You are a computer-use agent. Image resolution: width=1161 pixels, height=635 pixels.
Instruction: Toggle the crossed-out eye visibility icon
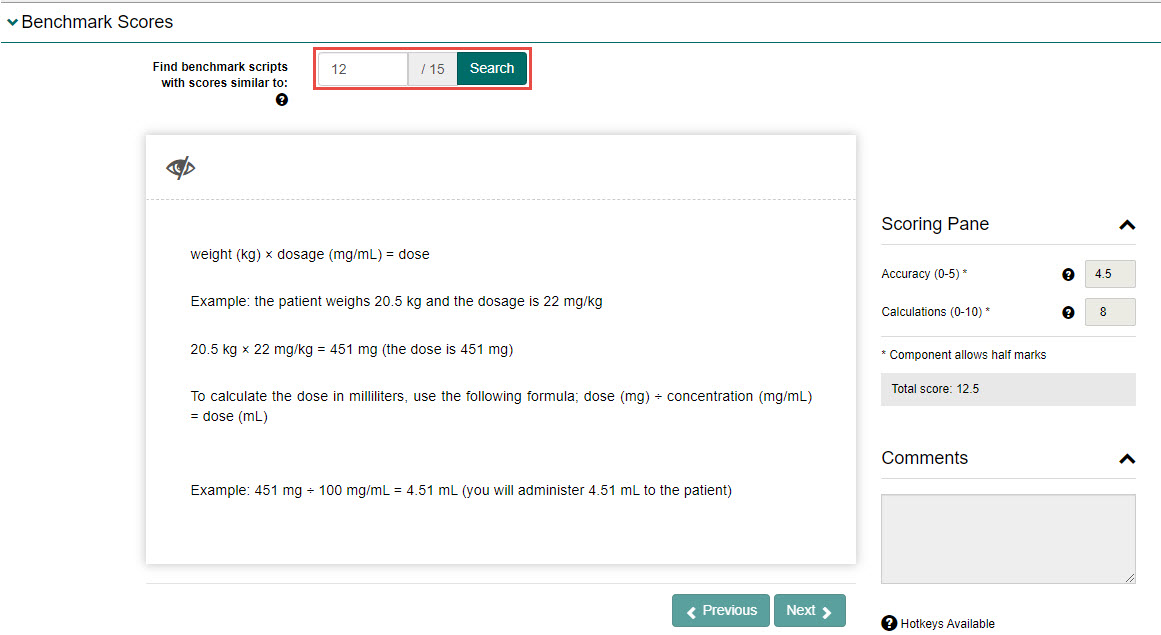tap(181, 167)
